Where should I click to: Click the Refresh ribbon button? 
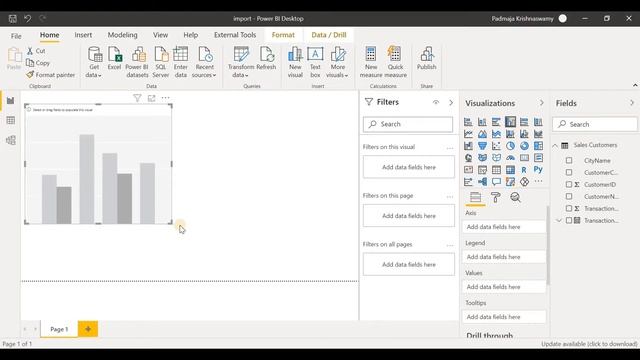pos(266,58)
